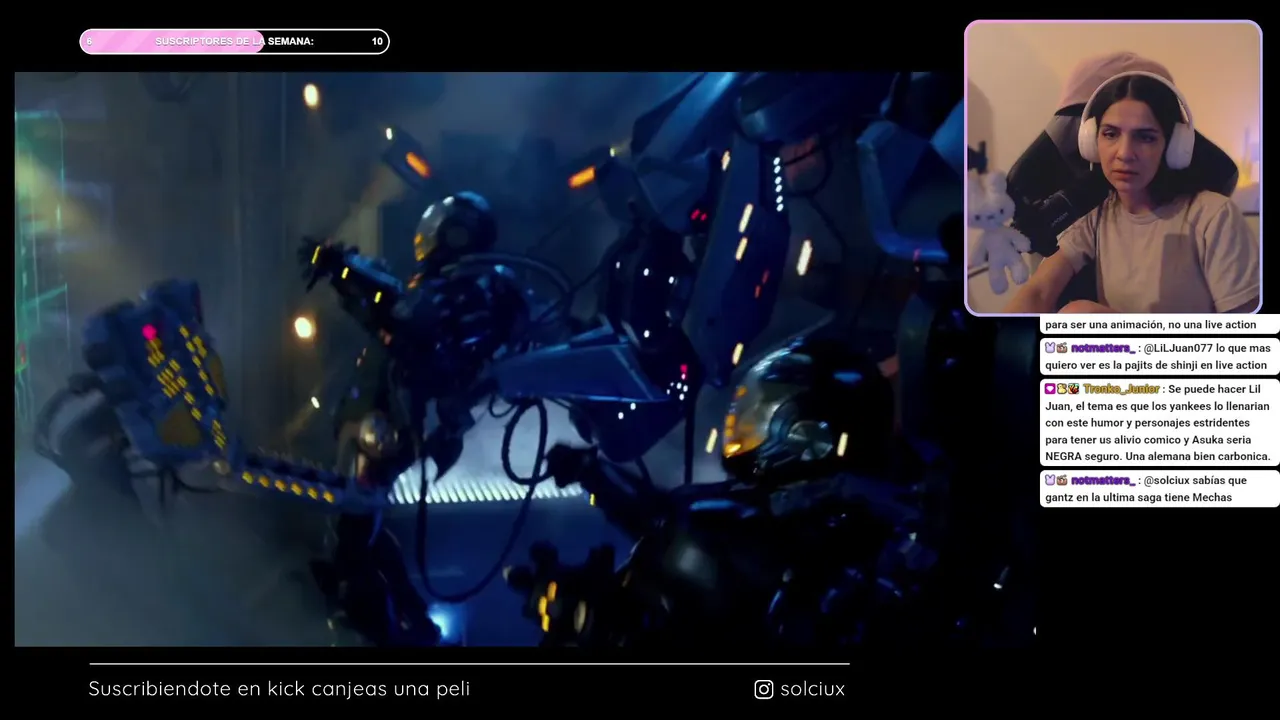The image size is (1280, 720).
Task: Click the @LiLJuan077 mention in chat
Action: click(x=1178, y=348)
